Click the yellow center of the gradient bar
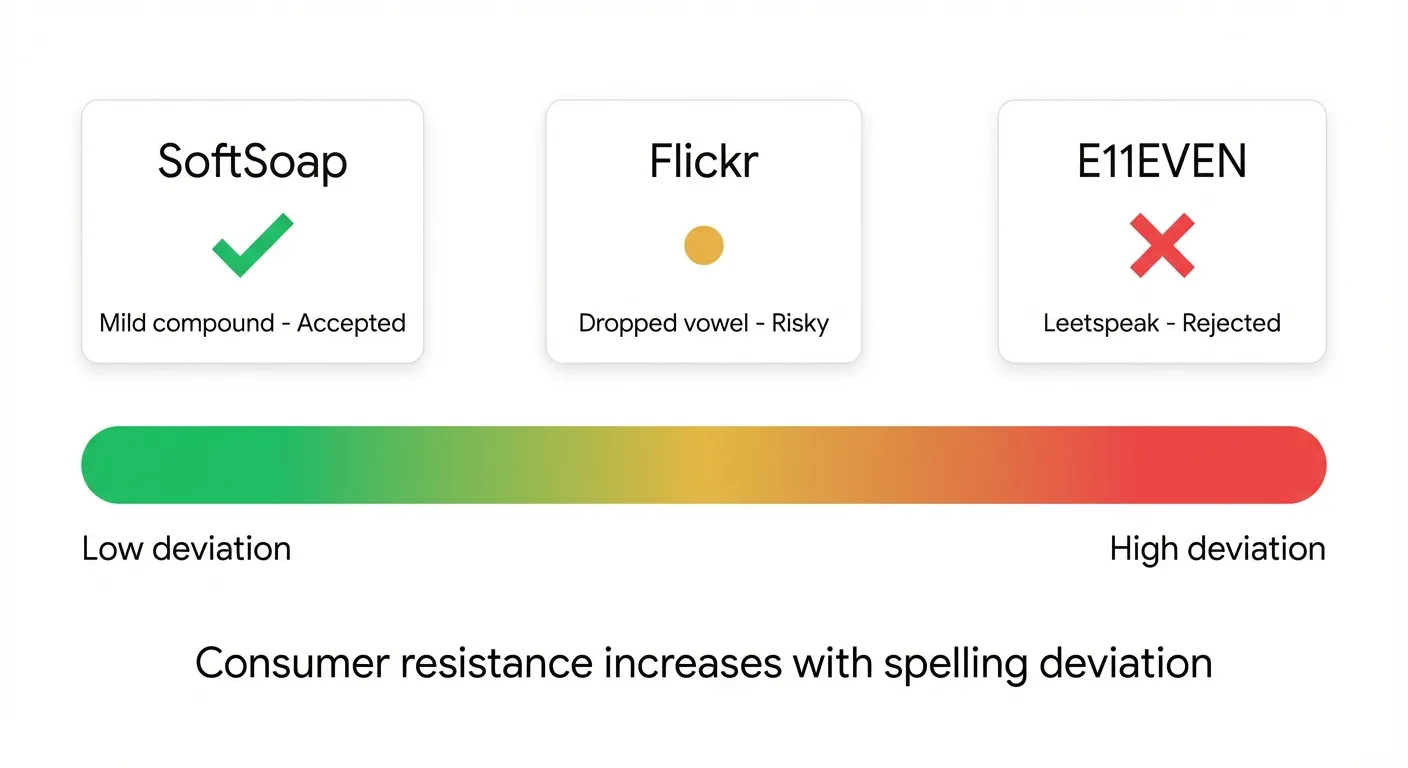Image resolution: width=1408 pixels, height=768 pixels. (x=704, y=465)
